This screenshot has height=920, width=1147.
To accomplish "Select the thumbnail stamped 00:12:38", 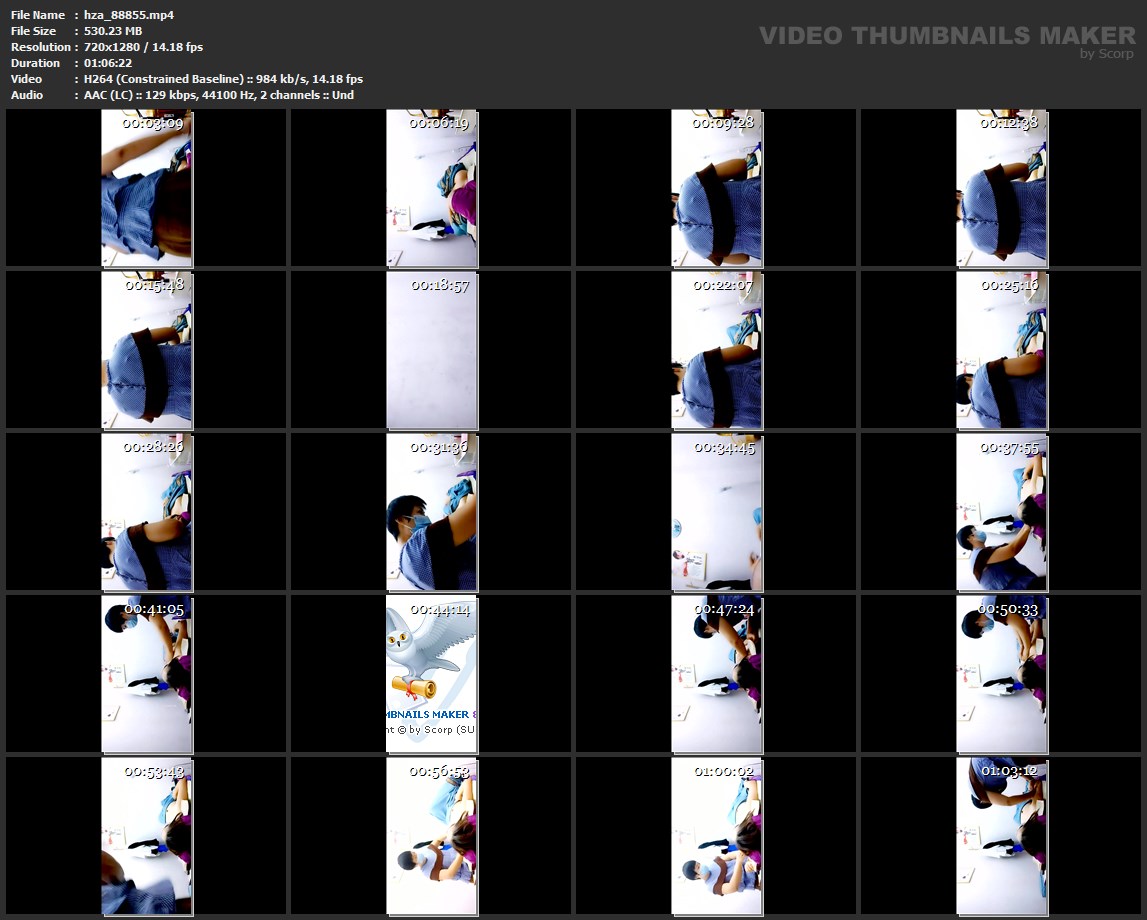I will pos(1001,188).
